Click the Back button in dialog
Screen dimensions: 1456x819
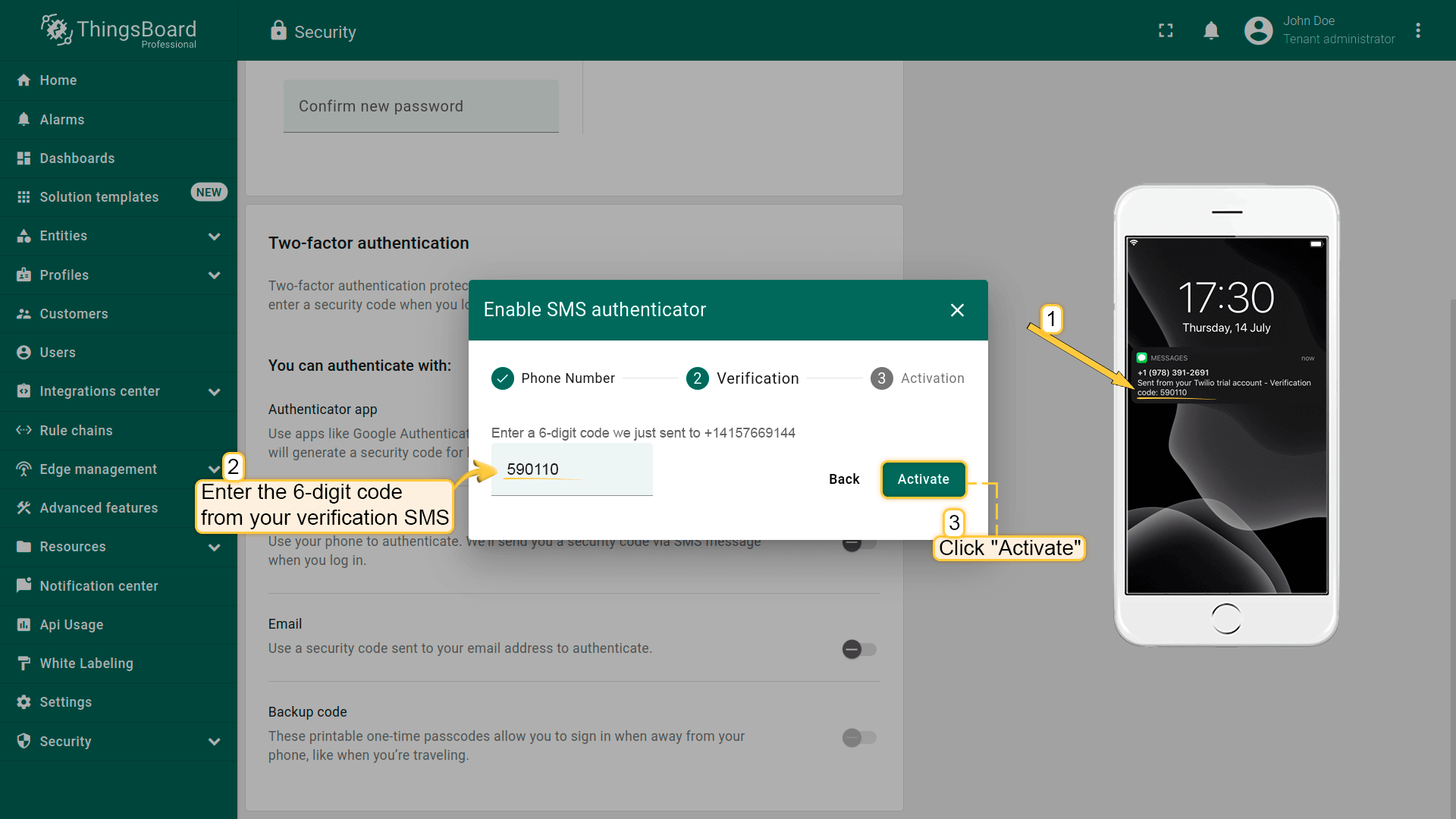pos(843,479)
